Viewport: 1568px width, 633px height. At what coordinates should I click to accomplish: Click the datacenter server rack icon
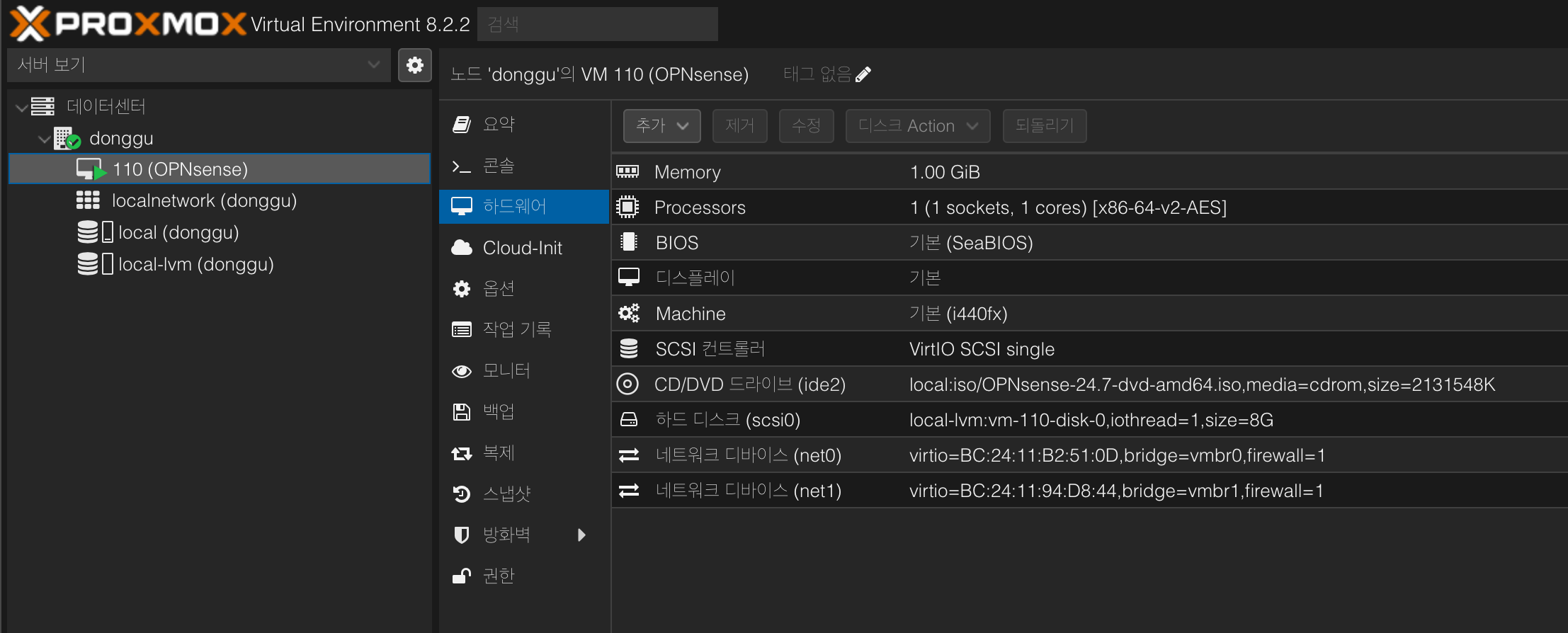click(x=42, y=106)
